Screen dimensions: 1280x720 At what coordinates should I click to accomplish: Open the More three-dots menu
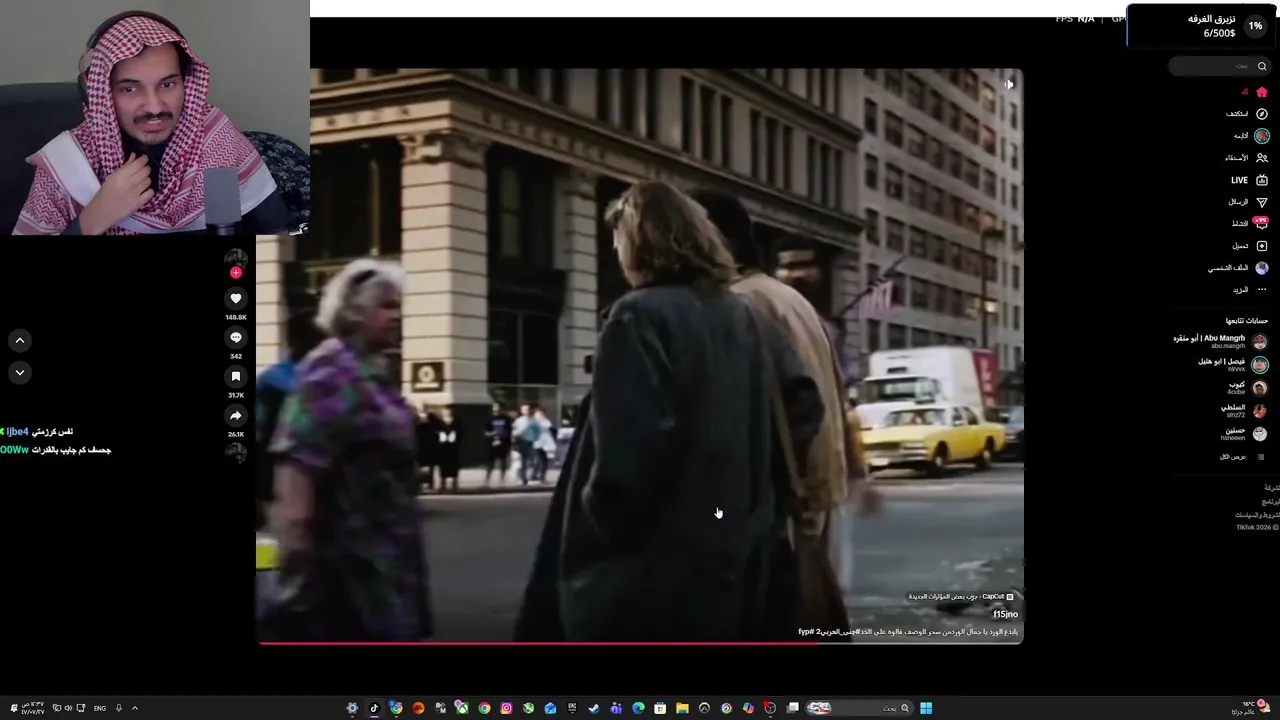click(1262, 290)
